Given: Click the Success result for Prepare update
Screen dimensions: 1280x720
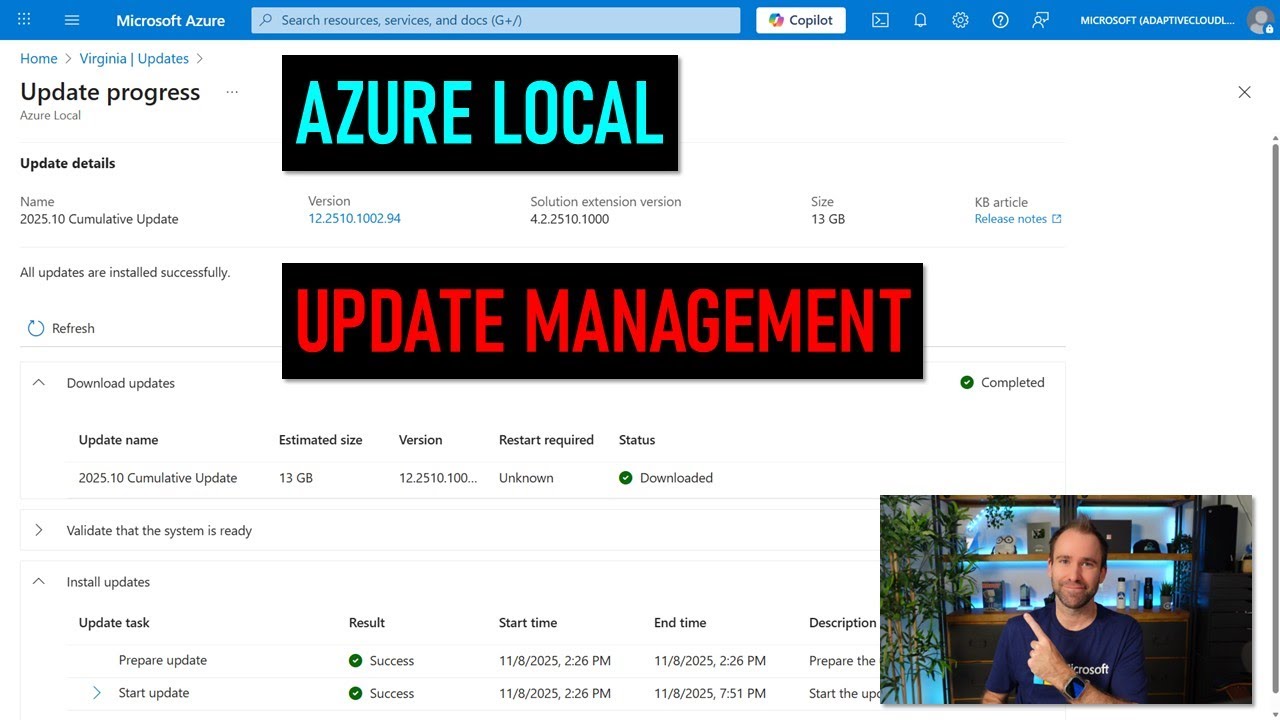Looking at the screenshot, I should 381,660.
